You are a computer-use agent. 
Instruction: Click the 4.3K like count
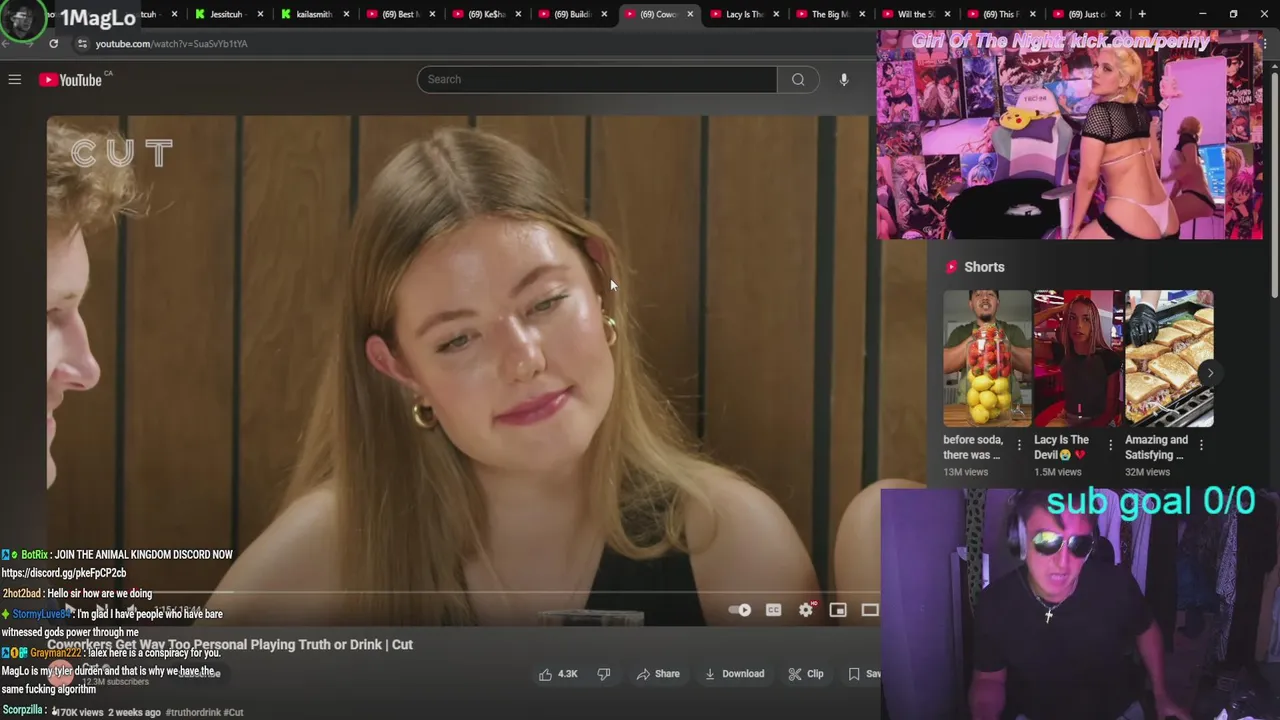(568, 674)
